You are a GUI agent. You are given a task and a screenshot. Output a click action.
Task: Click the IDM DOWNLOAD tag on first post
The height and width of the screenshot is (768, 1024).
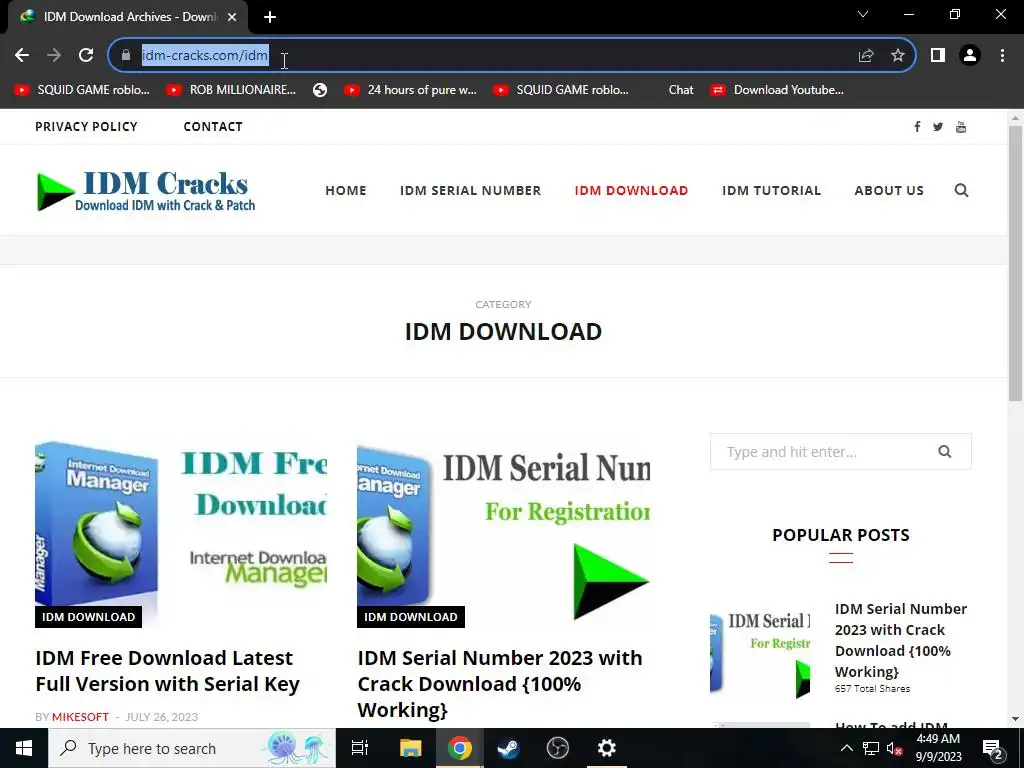coord(88,617)
